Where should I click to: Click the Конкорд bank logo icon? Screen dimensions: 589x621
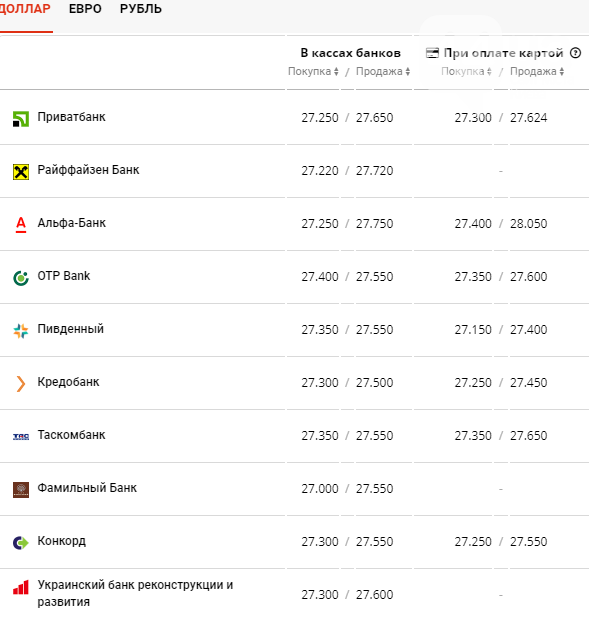21,543
